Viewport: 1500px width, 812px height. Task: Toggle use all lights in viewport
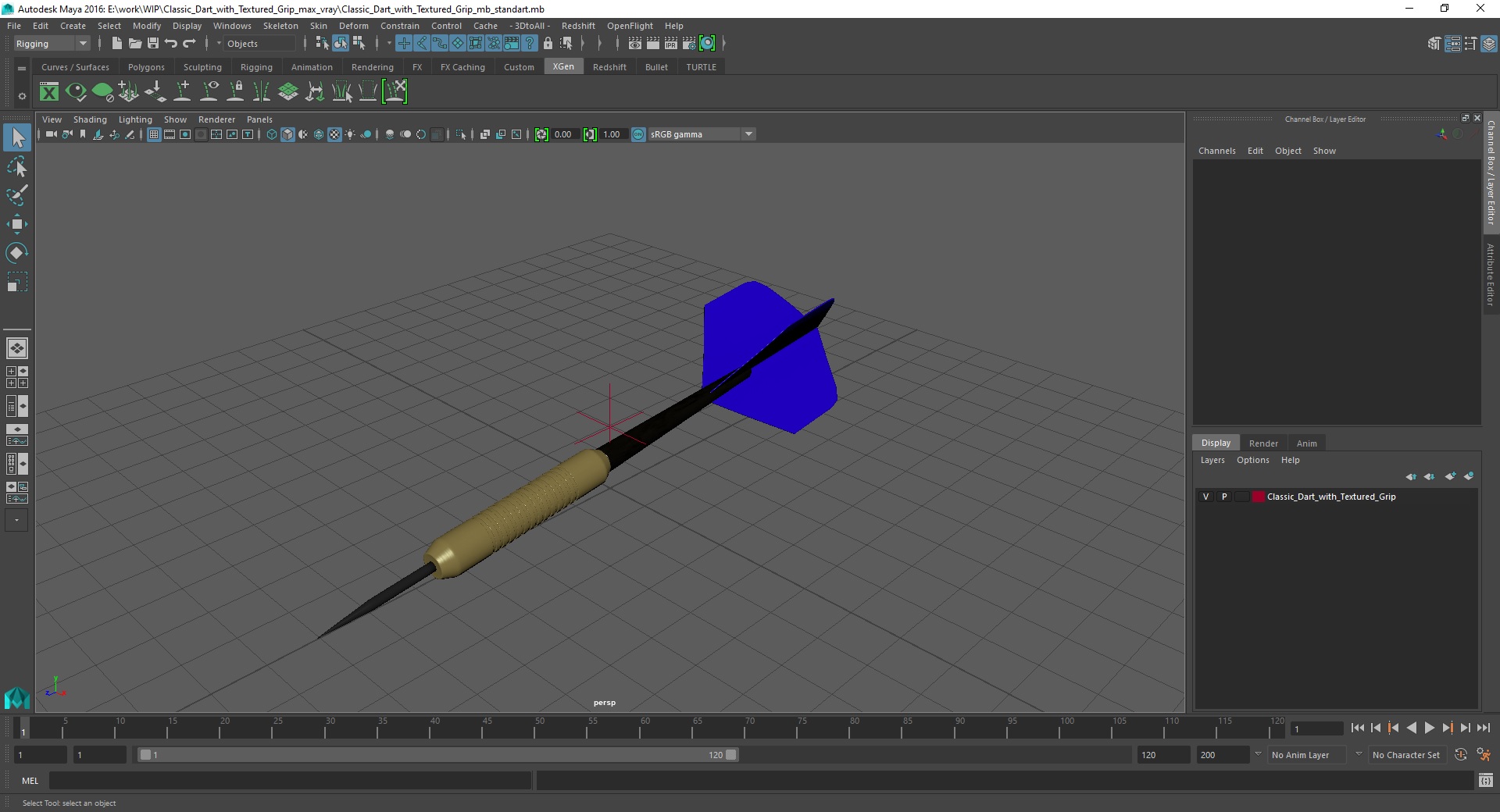point(350,134)
